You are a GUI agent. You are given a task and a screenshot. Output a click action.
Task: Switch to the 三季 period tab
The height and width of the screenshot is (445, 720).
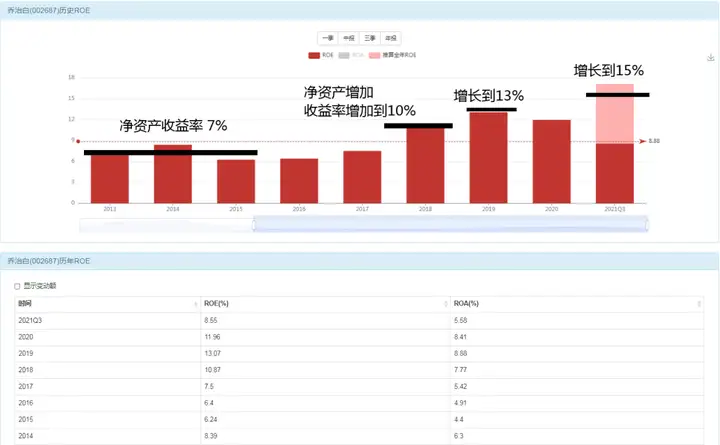(370, 38)
